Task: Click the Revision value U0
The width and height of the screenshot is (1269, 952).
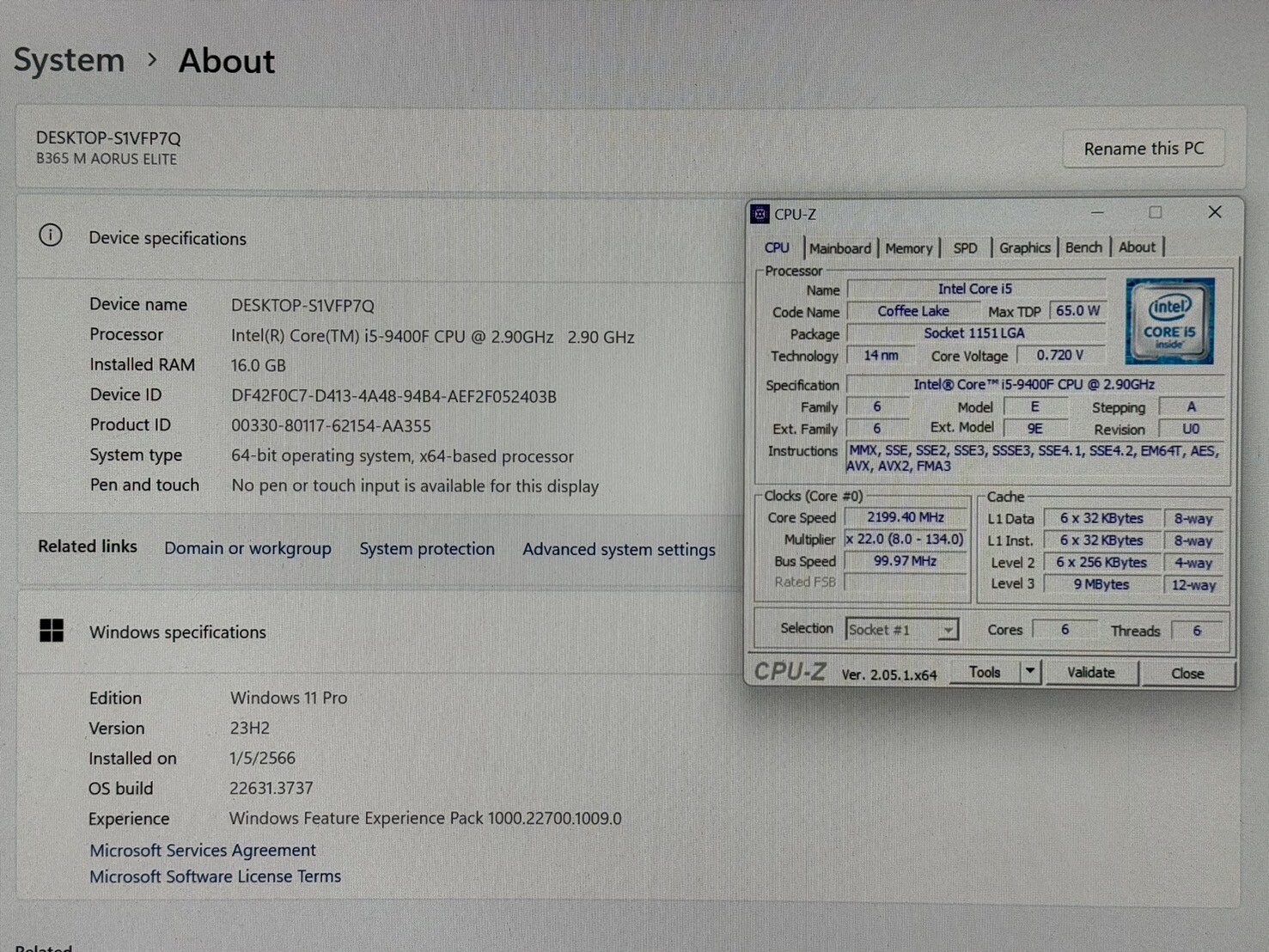Action: coord(1191,429)
